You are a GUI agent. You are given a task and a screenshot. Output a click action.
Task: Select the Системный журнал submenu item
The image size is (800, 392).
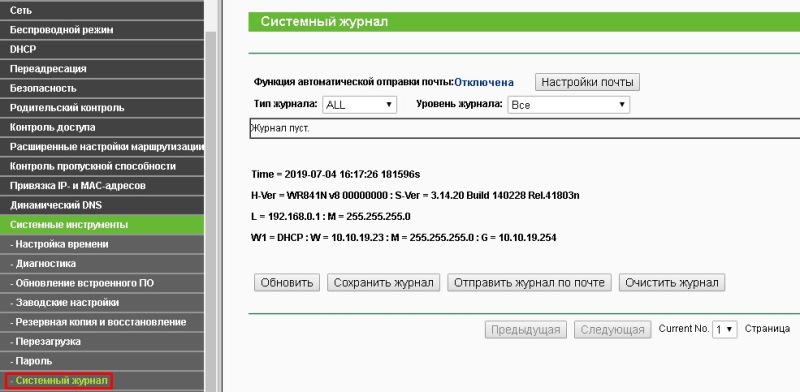click(102, 381)
